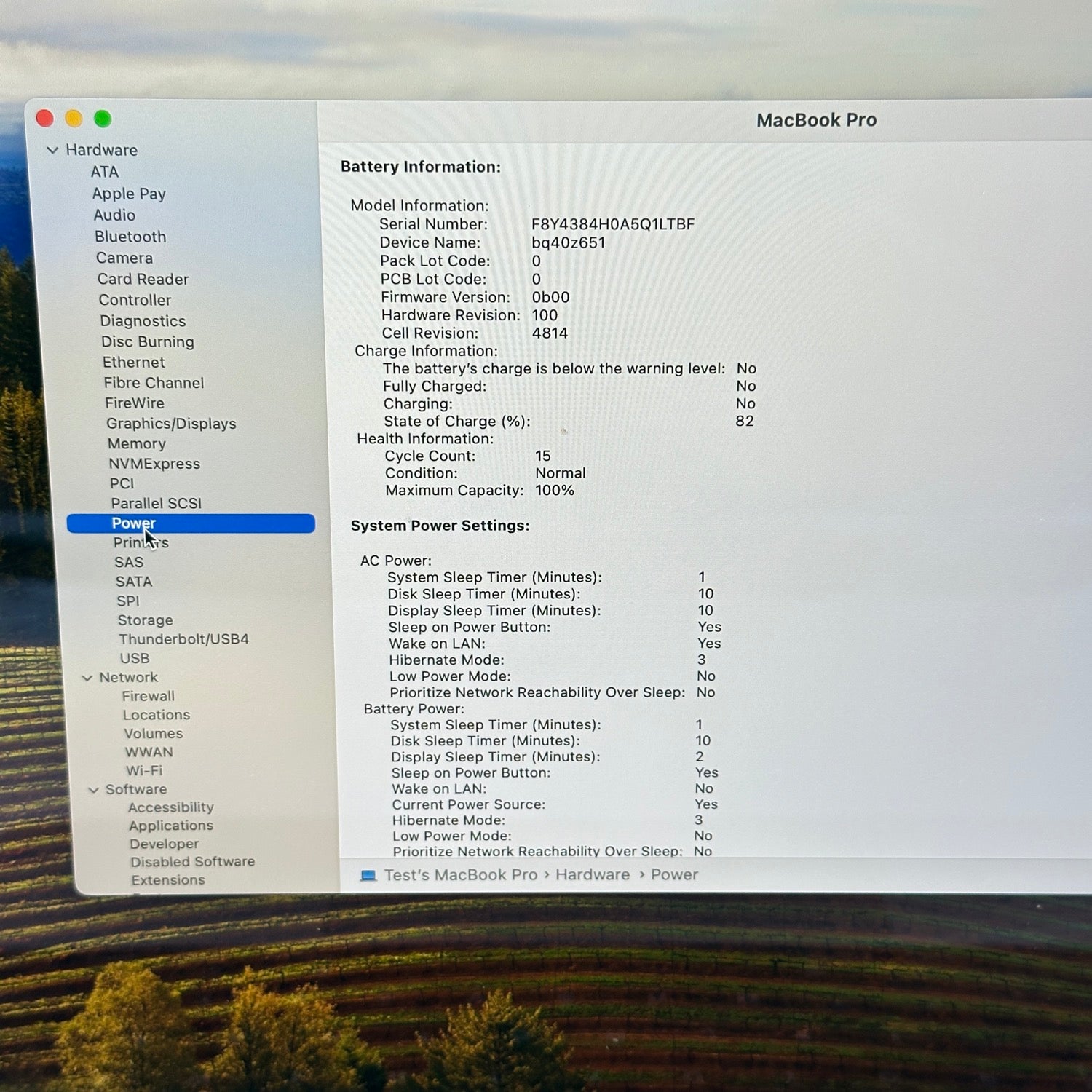Image resolution: width=1092 pixels, height=1092 pixels.
Task: Click the battery Serial Number value
Action: 613,224
